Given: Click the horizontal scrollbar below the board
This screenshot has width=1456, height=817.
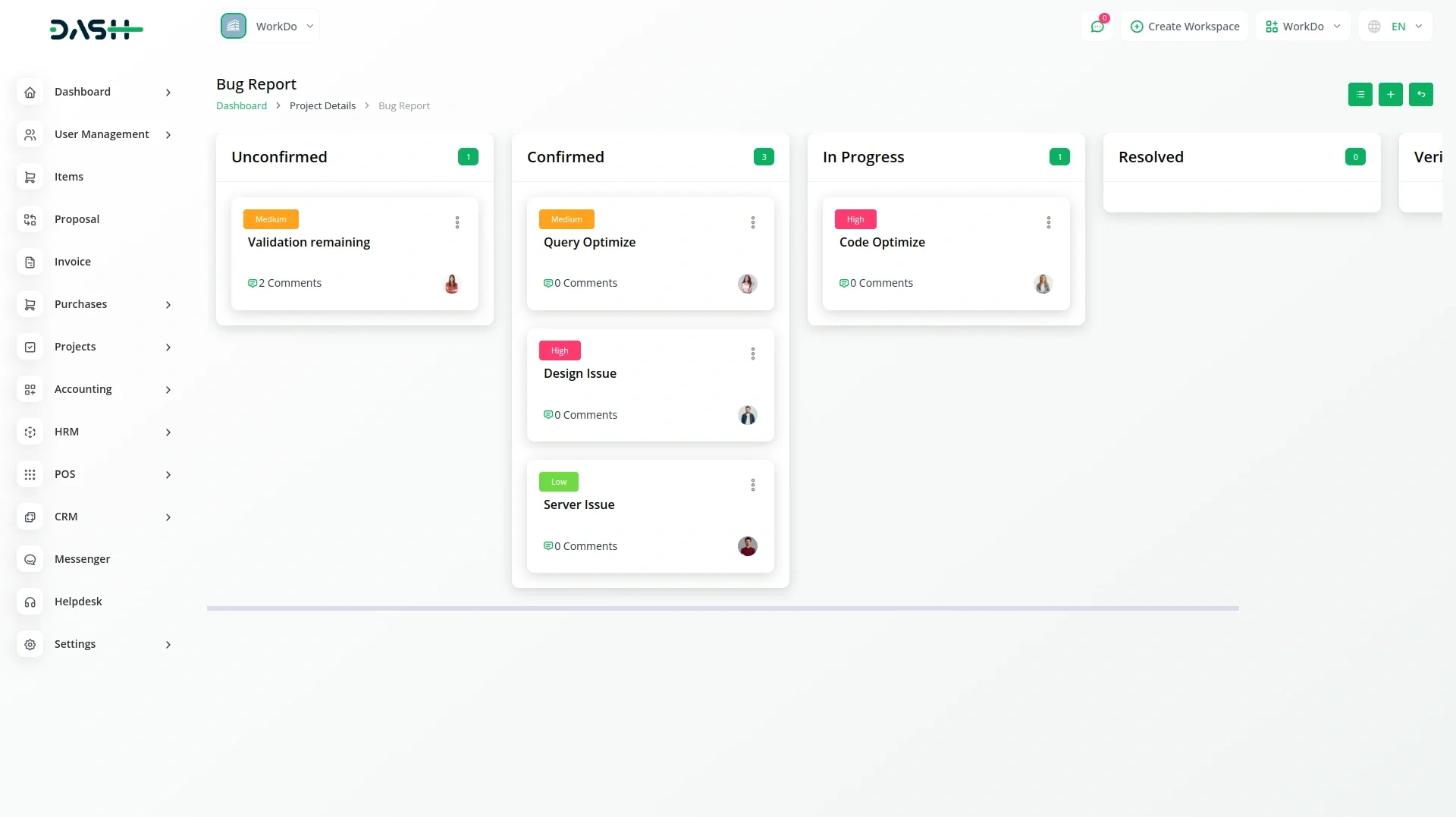Looking at the screenshot, I should [x=722, y=608].
